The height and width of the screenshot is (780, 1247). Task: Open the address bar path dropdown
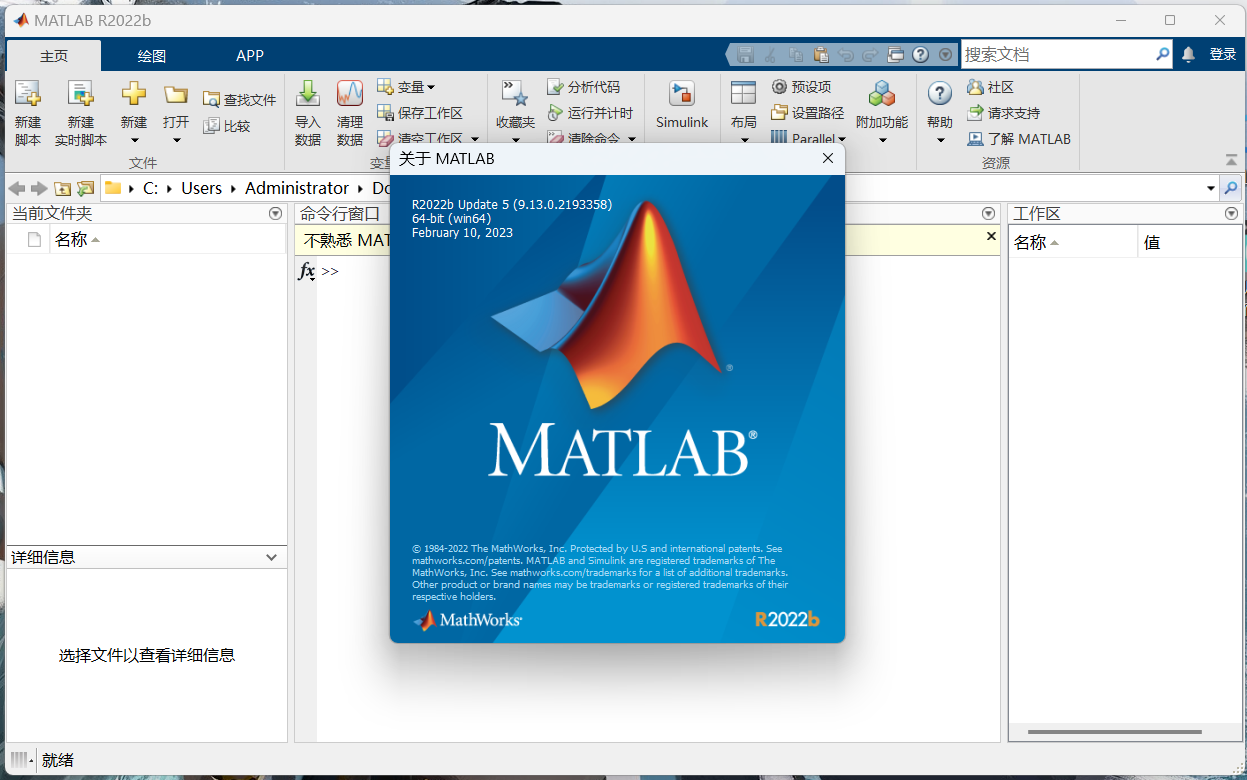1211,188
